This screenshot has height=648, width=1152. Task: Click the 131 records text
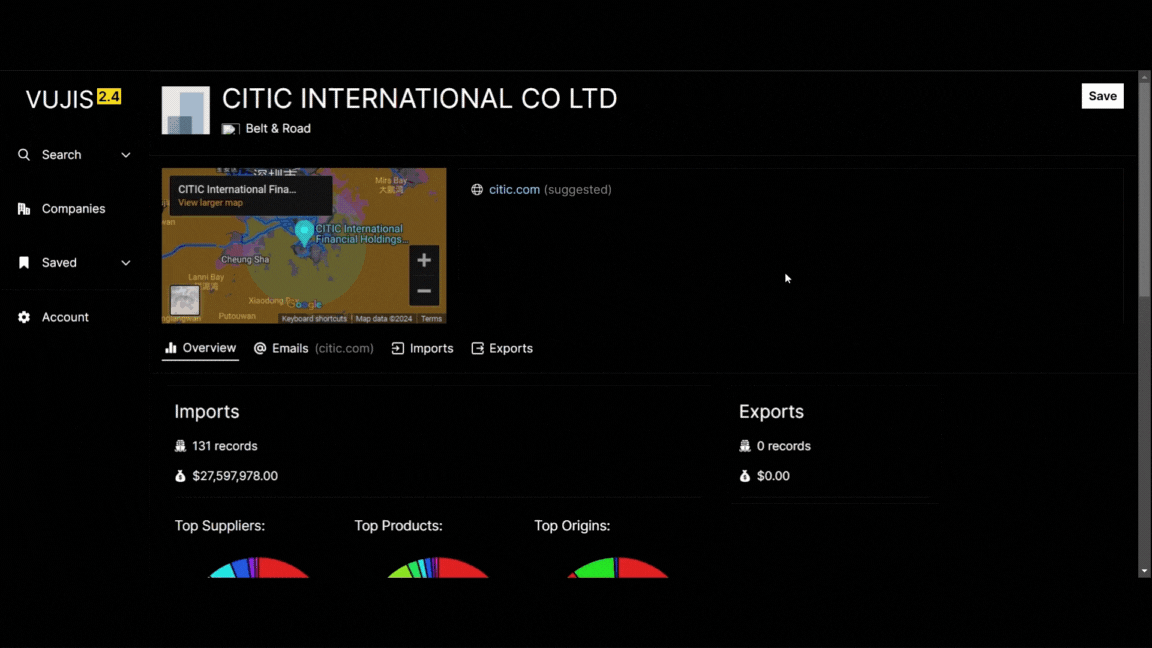pos(225,446)
